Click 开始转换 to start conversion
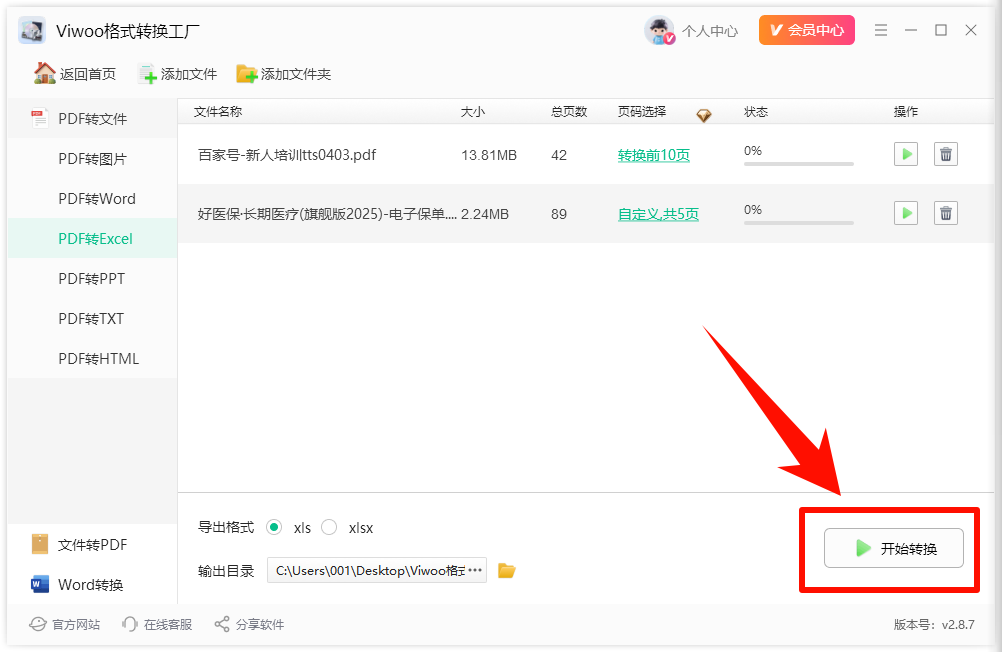 tap(893, 548)
